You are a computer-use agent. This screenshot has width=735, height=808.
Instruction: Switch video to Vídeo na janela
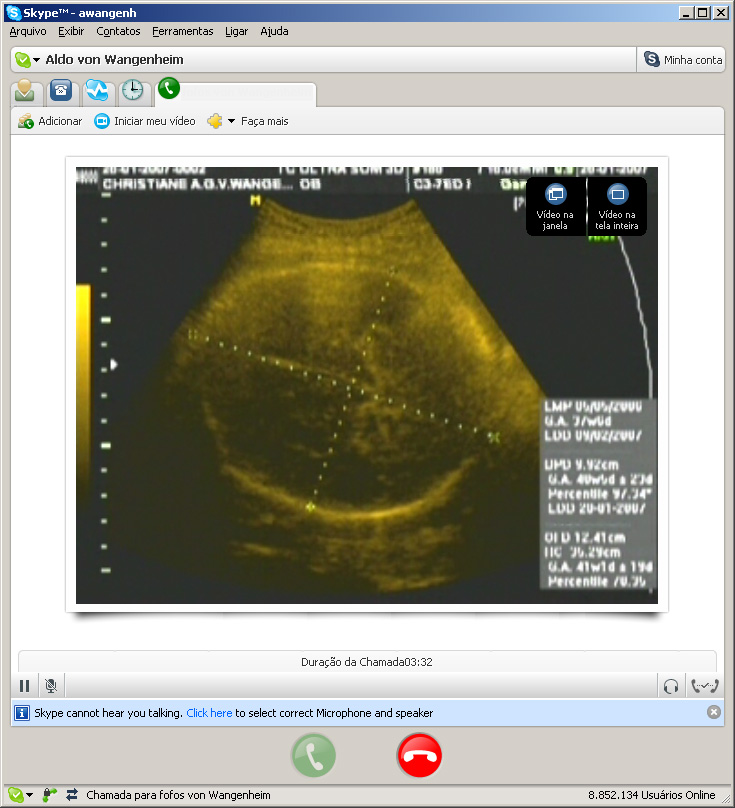(x=555, y=205)
